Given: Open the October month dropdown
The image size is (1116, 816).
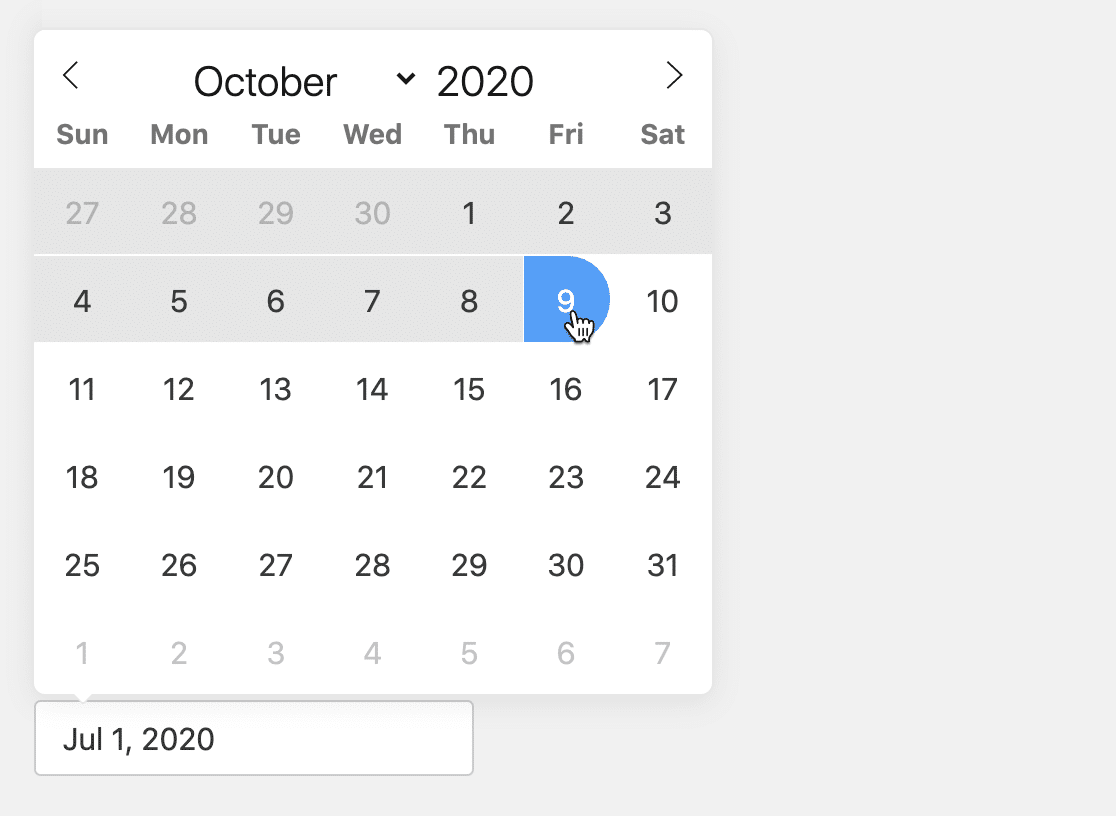Looking at the screenshot, I should [x=304, y=81].
